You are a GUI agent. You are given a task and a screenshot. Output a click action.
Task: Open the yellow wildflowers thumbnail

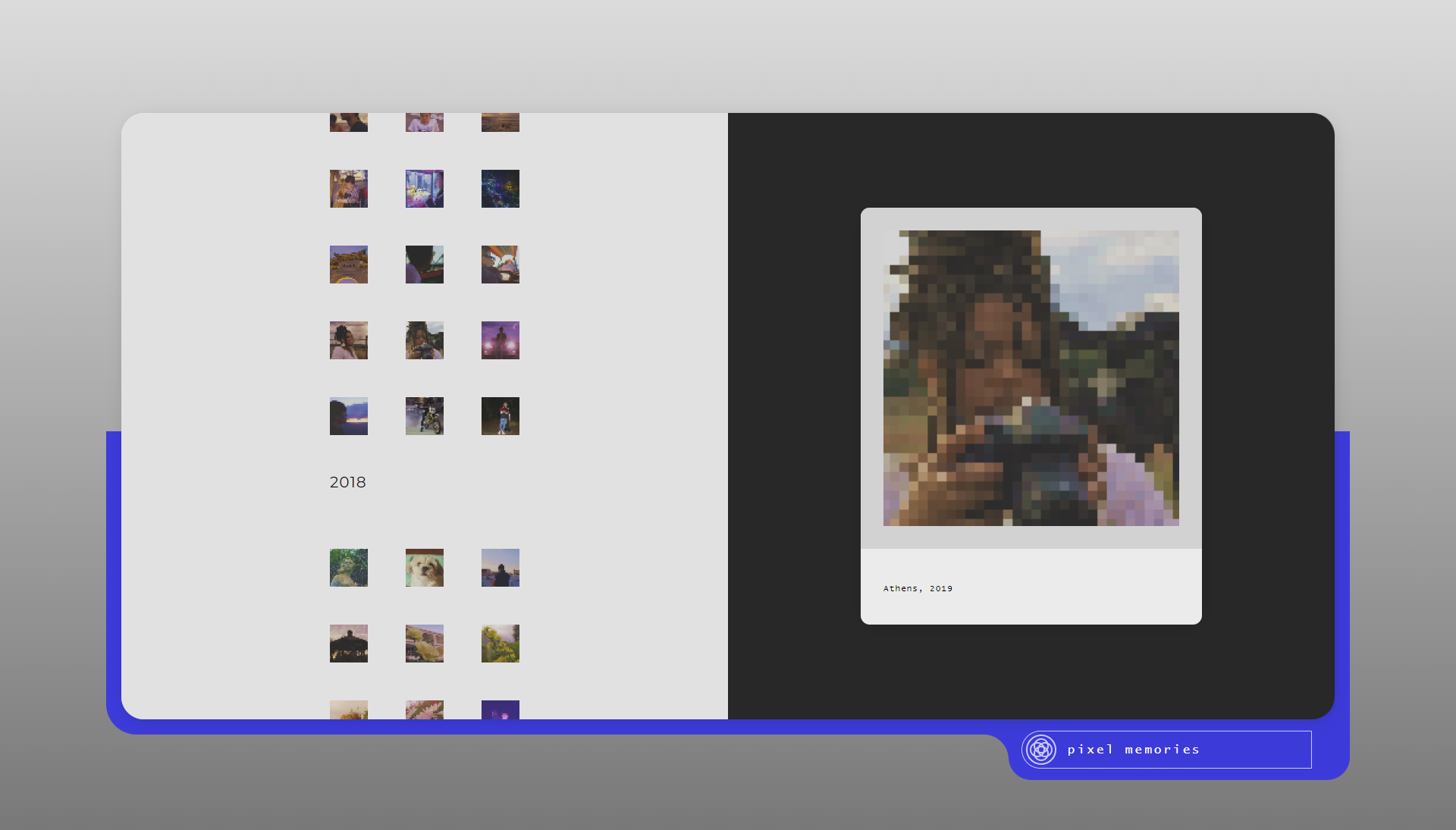coord(500,644)
